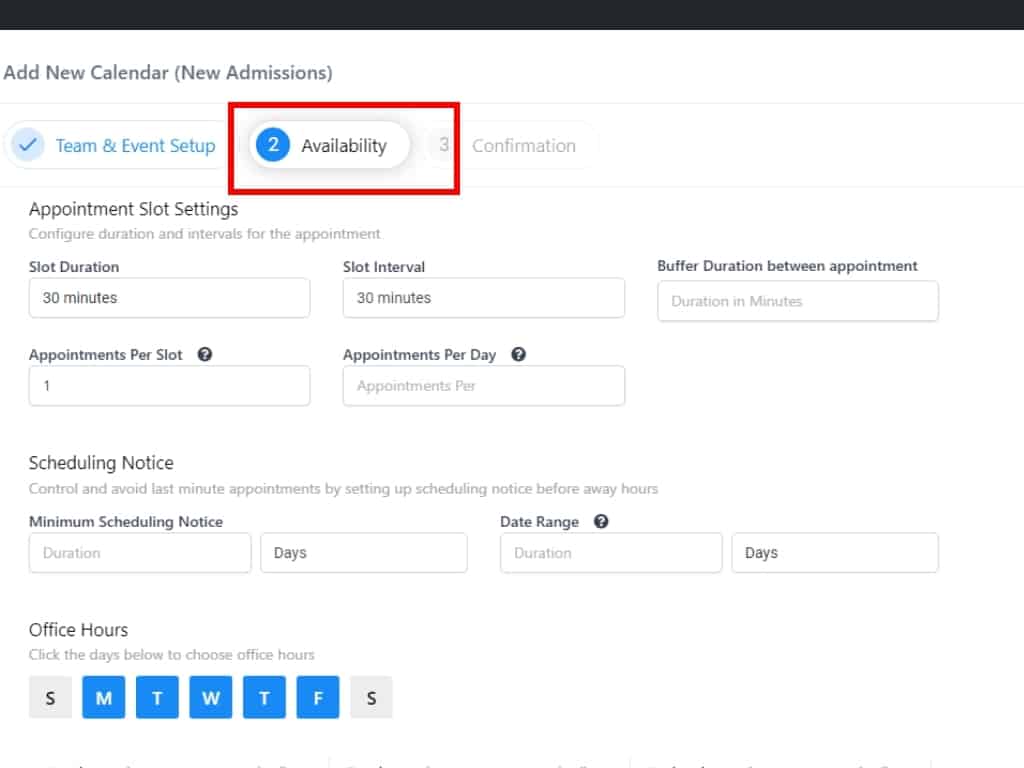Toggle Friday office hours off
The image size is (1024, 768).
[318, 698]
